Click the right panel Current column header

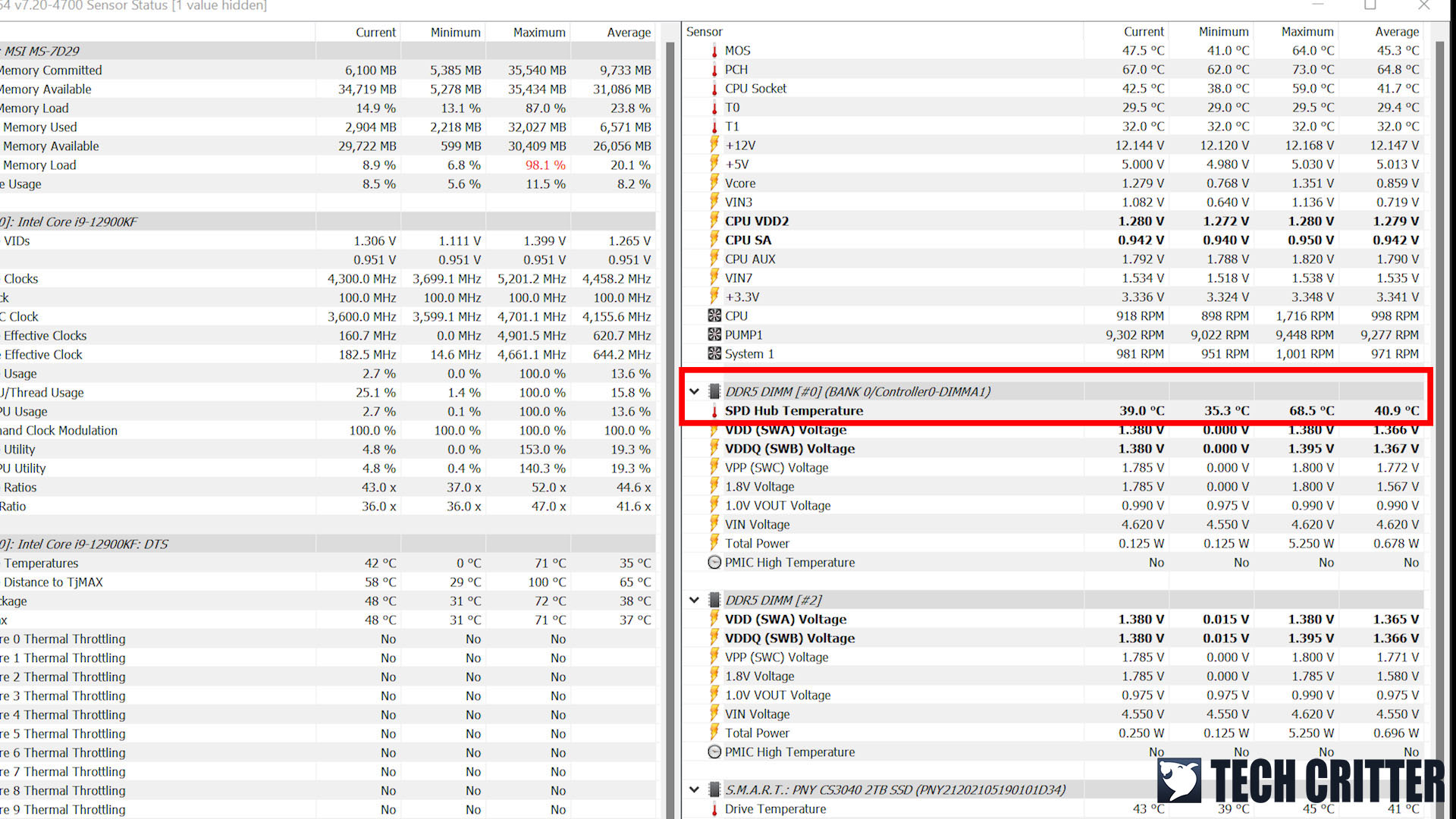tap(1126, 32)
